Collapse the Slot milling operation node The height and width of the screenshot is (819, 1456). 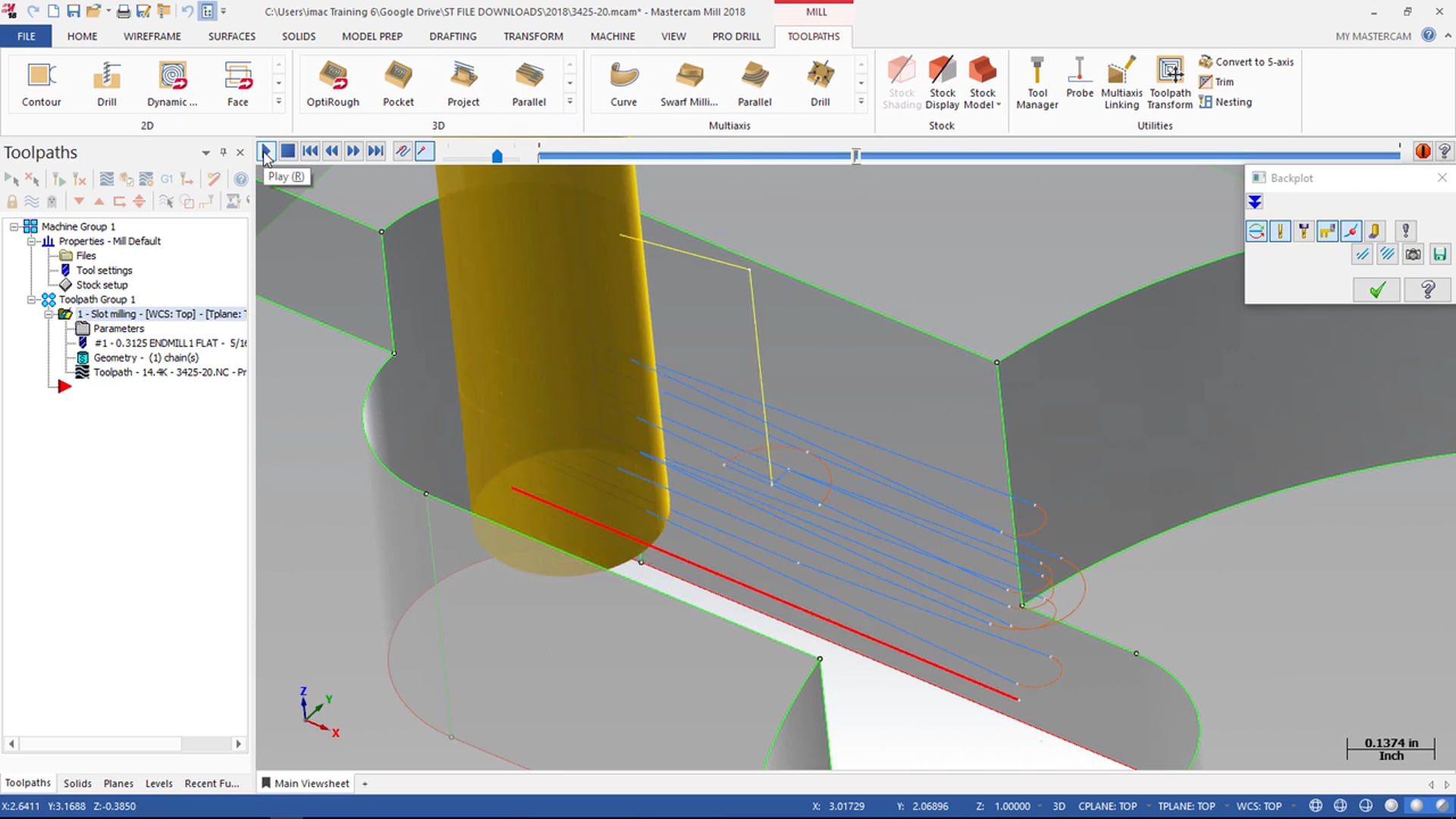click(x=49, y=314)
